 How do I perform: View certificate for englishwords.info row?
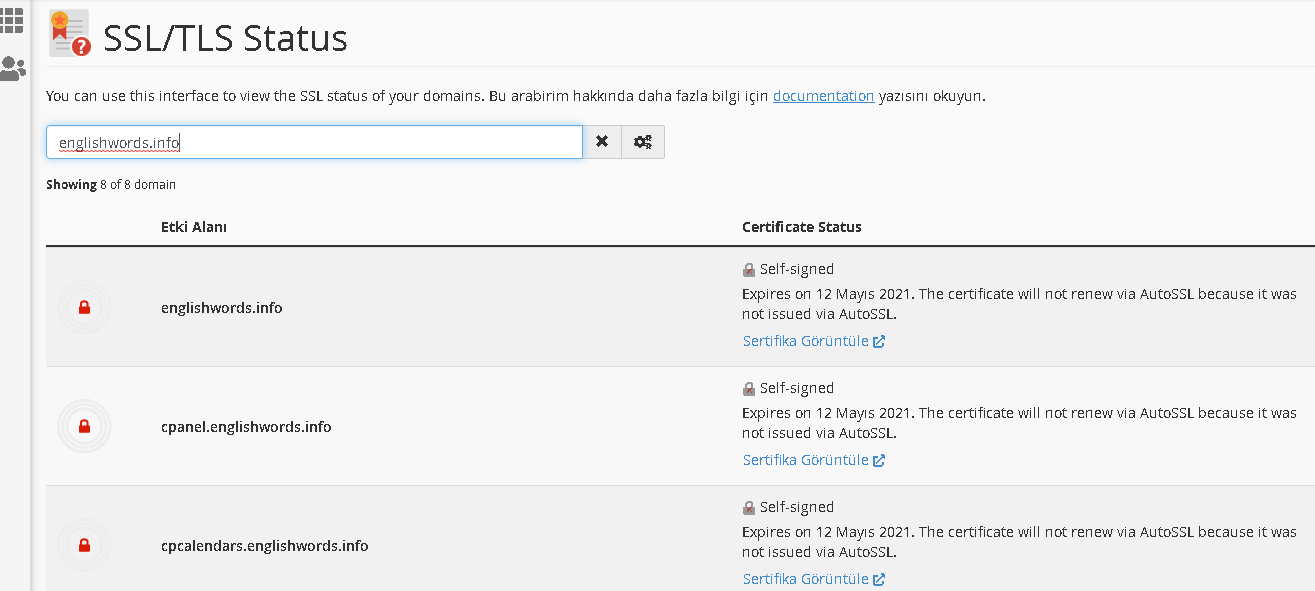click(x=814, y=341)
